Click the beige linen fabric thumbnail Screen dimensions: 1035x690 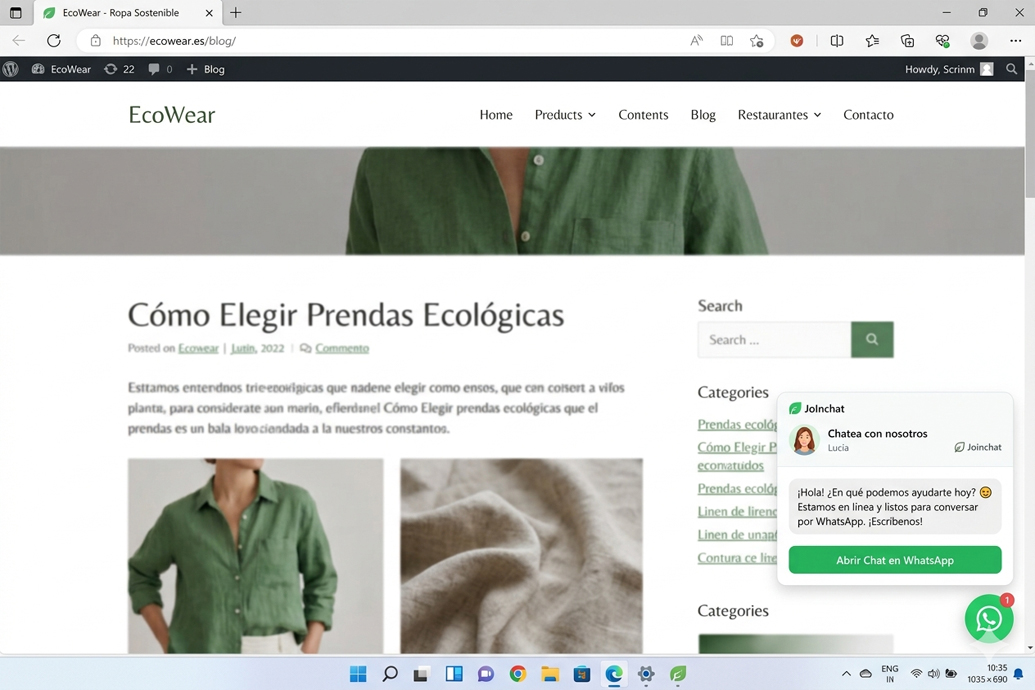pos(521,556)
